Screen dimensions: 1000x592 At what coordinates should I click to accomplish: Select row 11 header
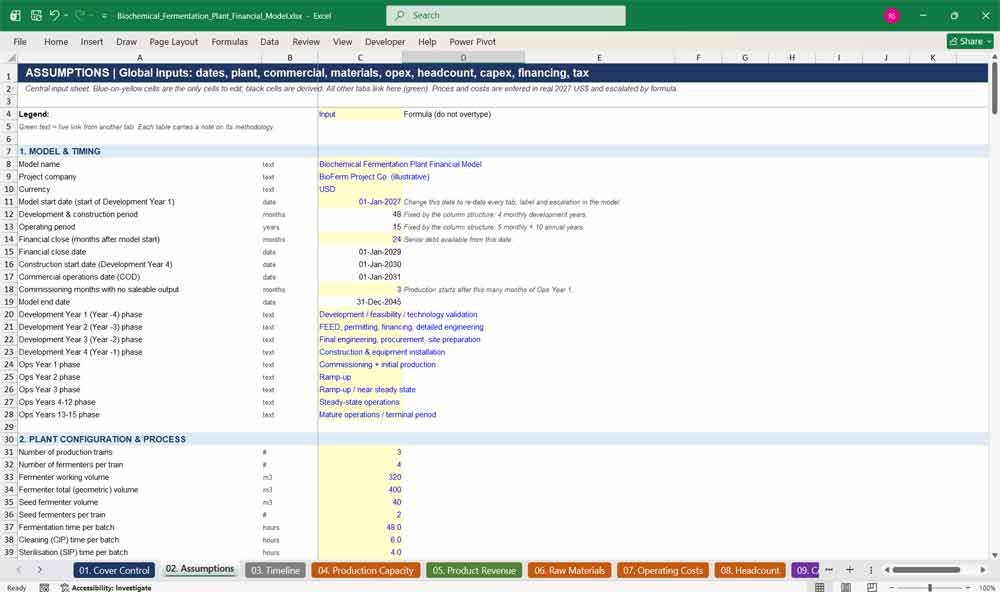pyautogui.click(x=9, y=202)
